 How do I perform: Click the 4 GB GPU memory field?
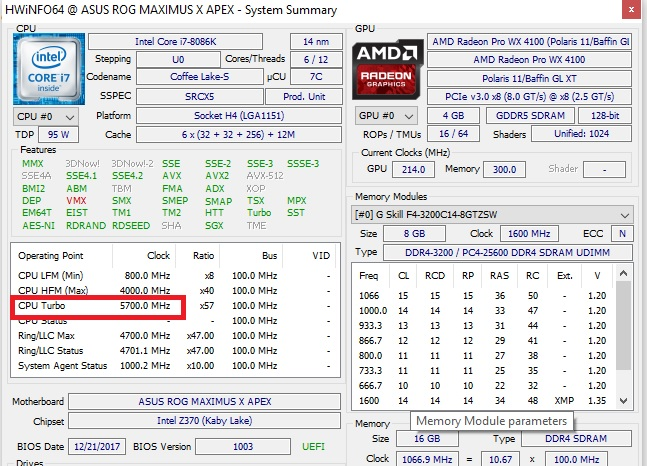(x=453, y=116)
